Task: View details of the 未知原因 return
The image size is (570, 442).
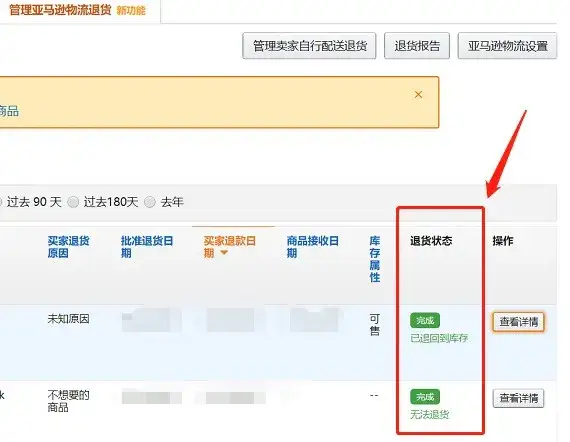Action: [518, 322]
